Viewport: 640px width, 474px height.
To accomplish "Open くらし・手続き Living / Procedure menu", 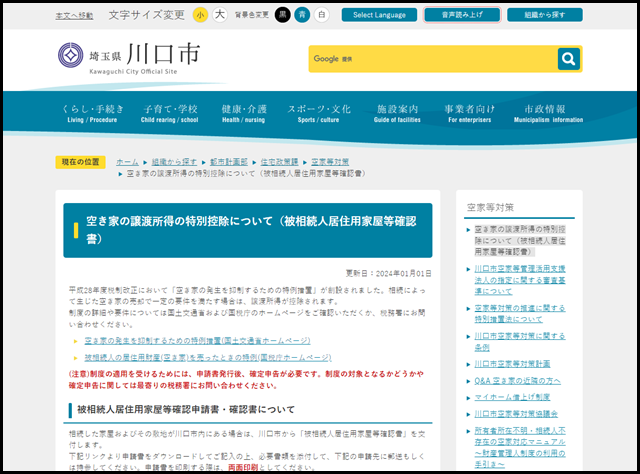I will coord(93,113).
